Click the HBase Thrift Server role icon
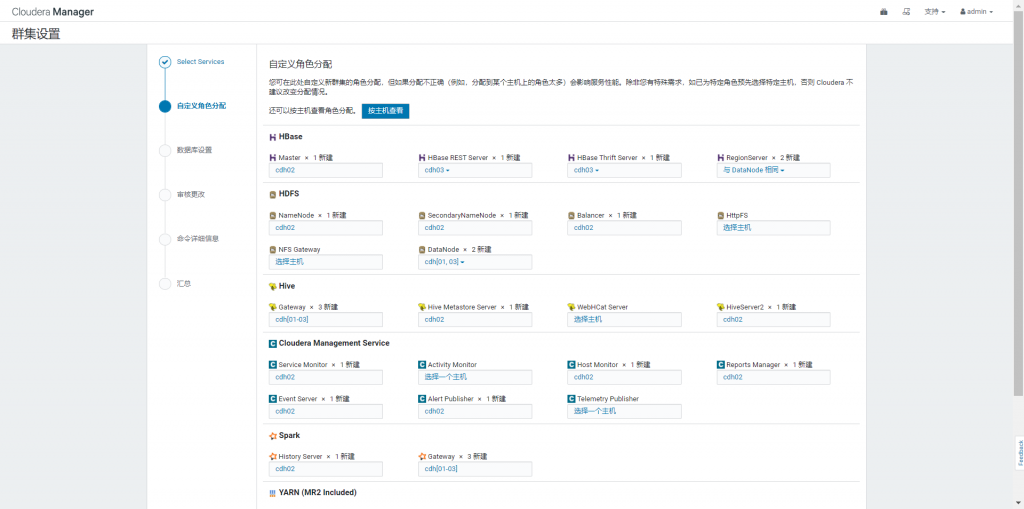The height and width of the screenshot is (509, 1024). click(x=571, y=158)
